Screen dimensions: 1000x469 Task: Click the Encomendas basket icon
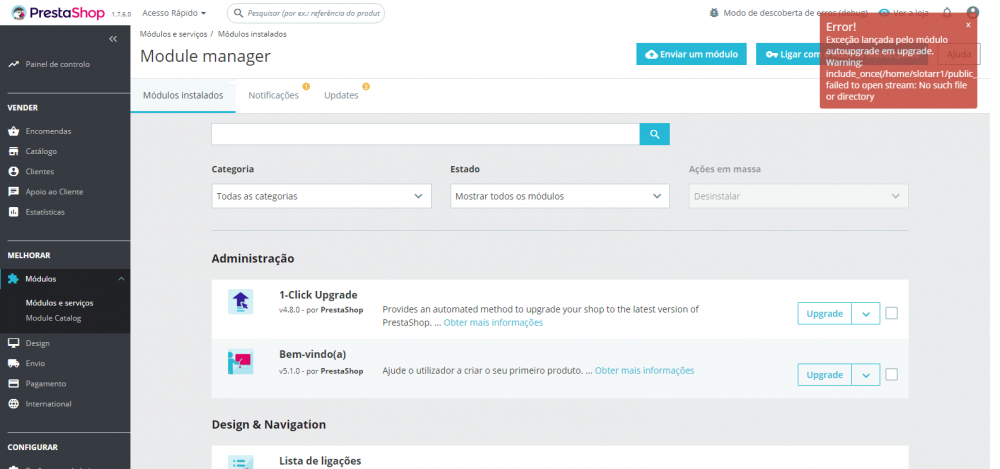click(13, 131)
